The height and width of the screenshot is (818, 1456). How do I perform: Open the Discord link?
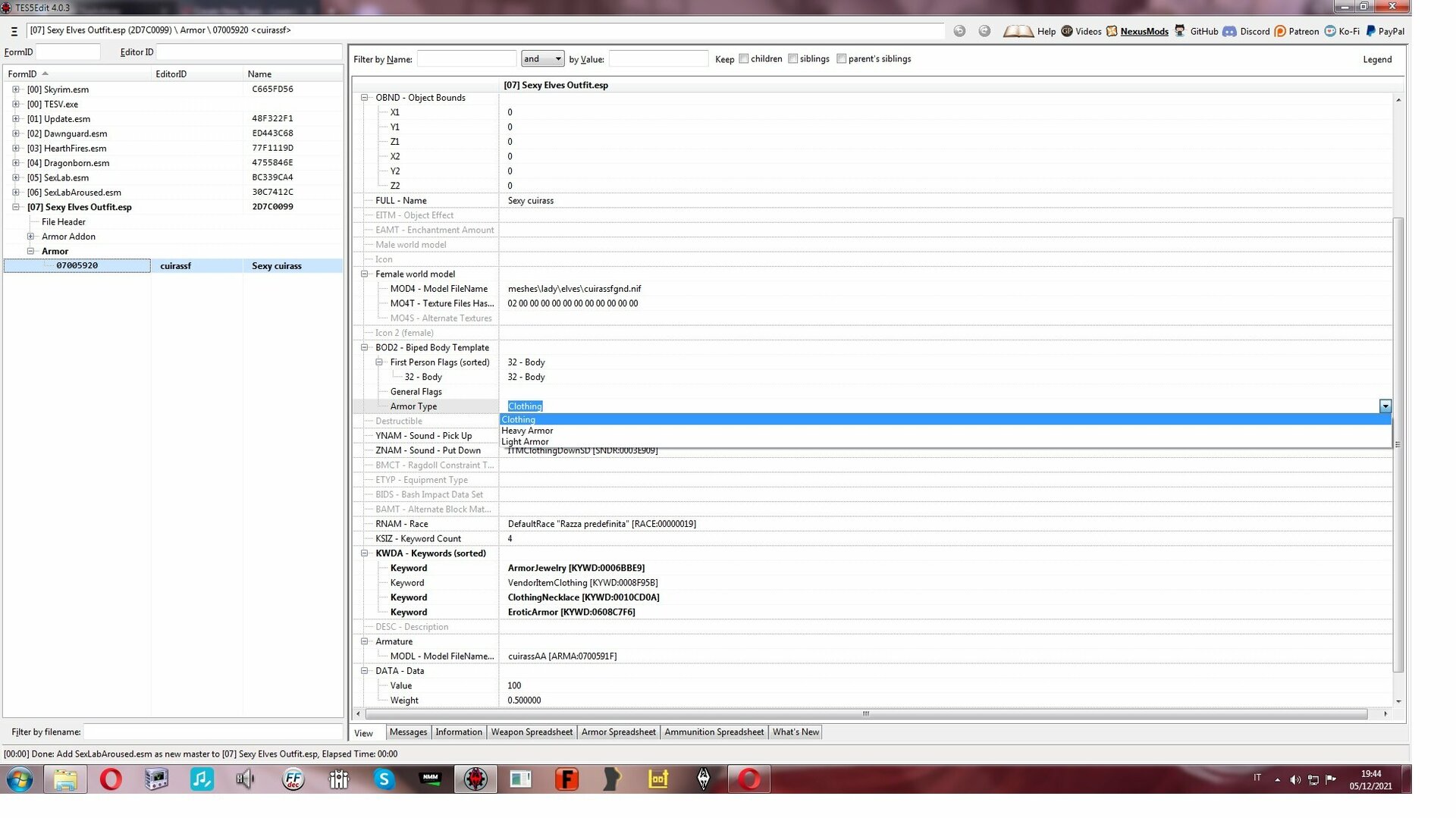[1254, 31]
